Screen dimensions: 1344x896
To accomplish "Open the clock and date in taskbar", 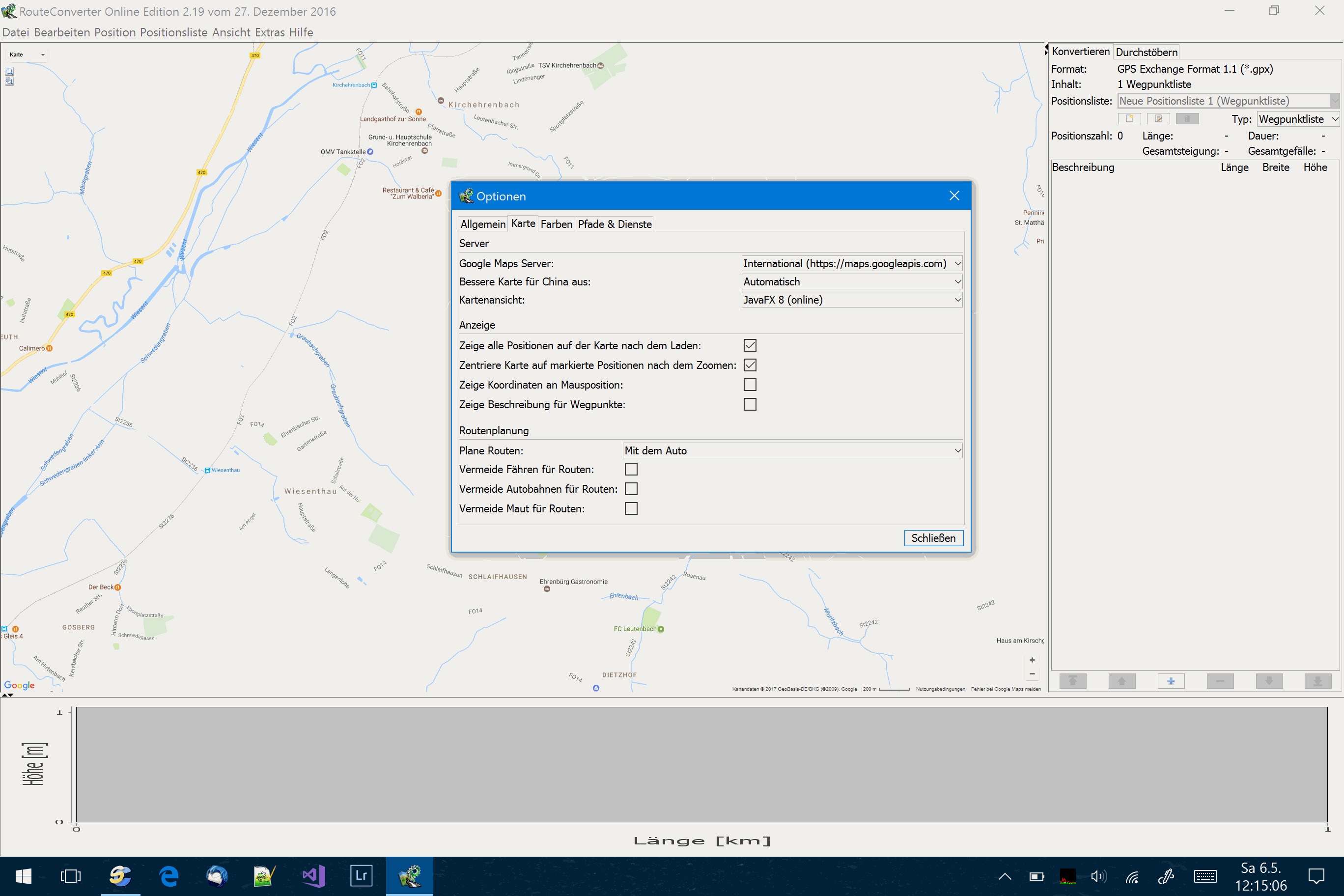I will 1261,876.
